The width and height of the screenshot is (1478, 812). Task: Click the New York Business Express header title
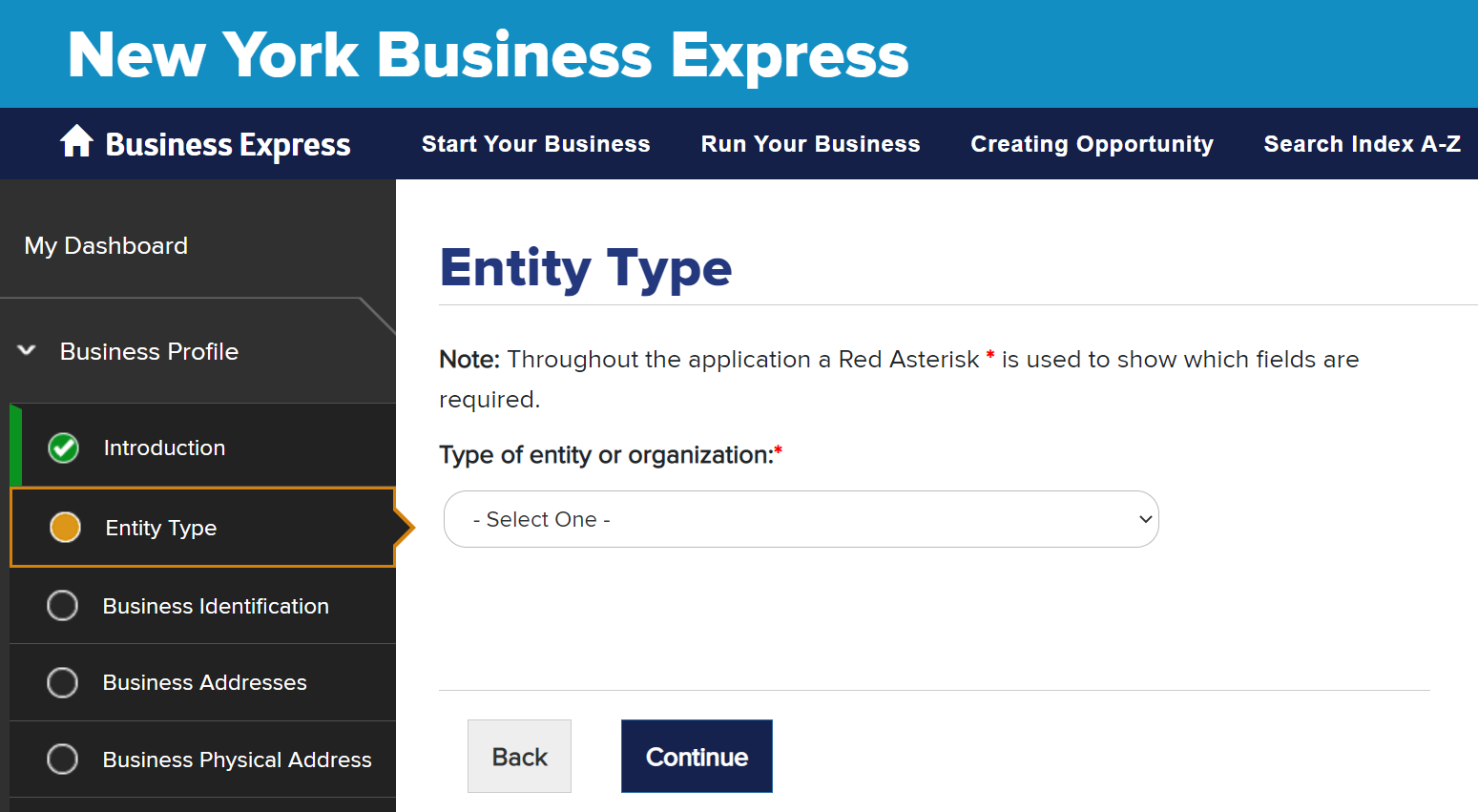pyautogui.click(x=489, y=54)
